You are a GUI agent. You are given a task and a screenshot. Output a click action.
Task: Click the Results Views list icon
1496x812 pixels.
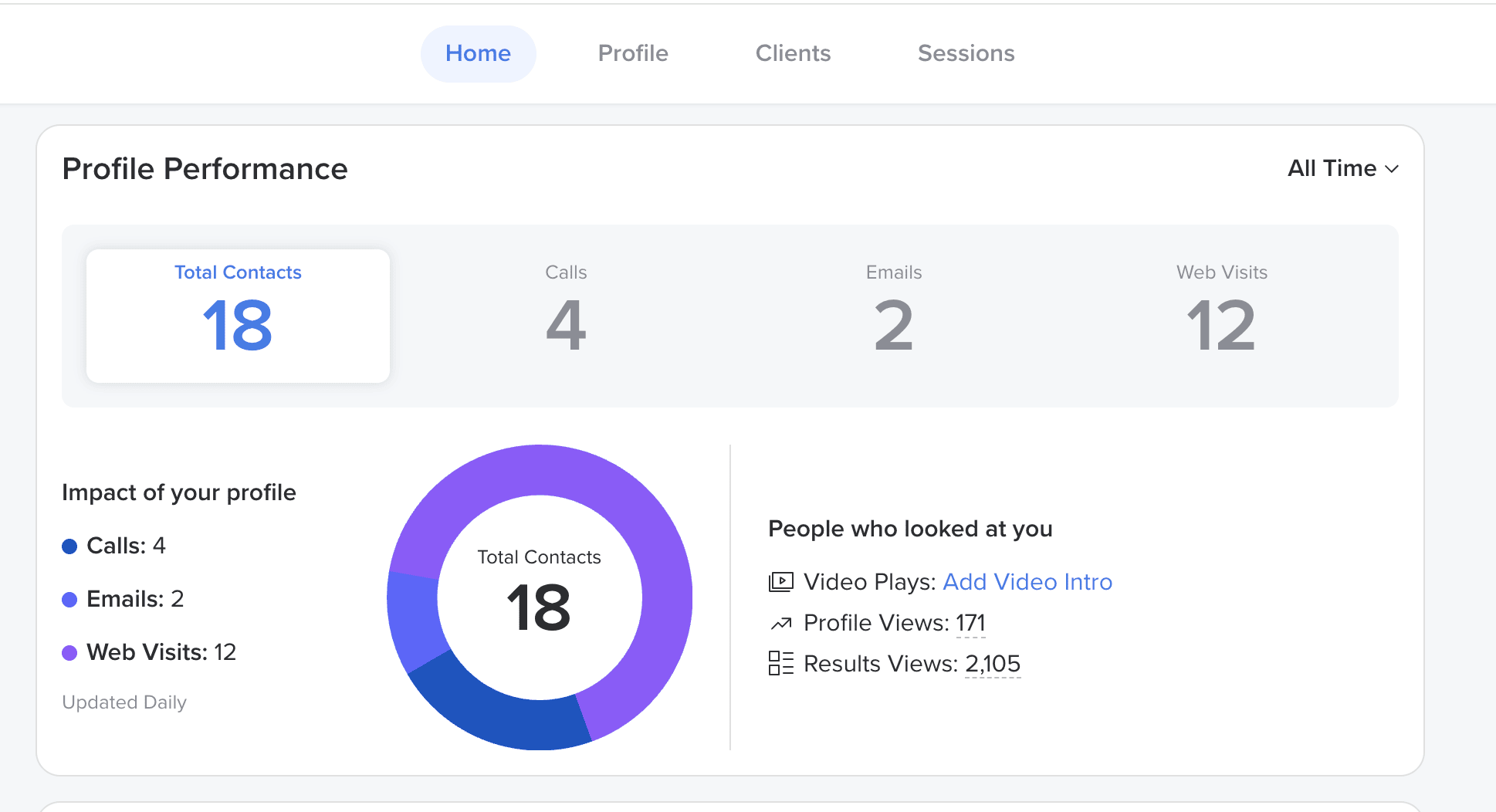[x=780, y=664]
